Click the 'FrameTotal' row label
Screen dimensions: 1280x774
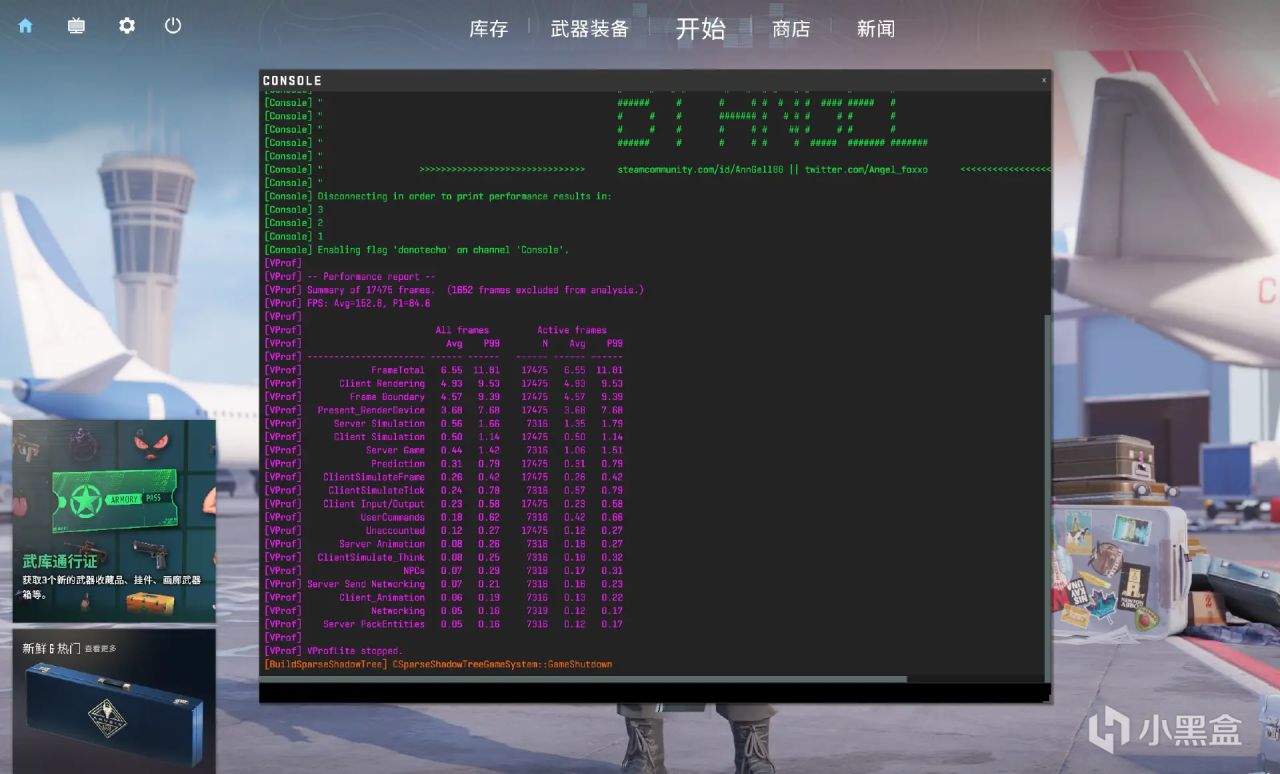398,370
